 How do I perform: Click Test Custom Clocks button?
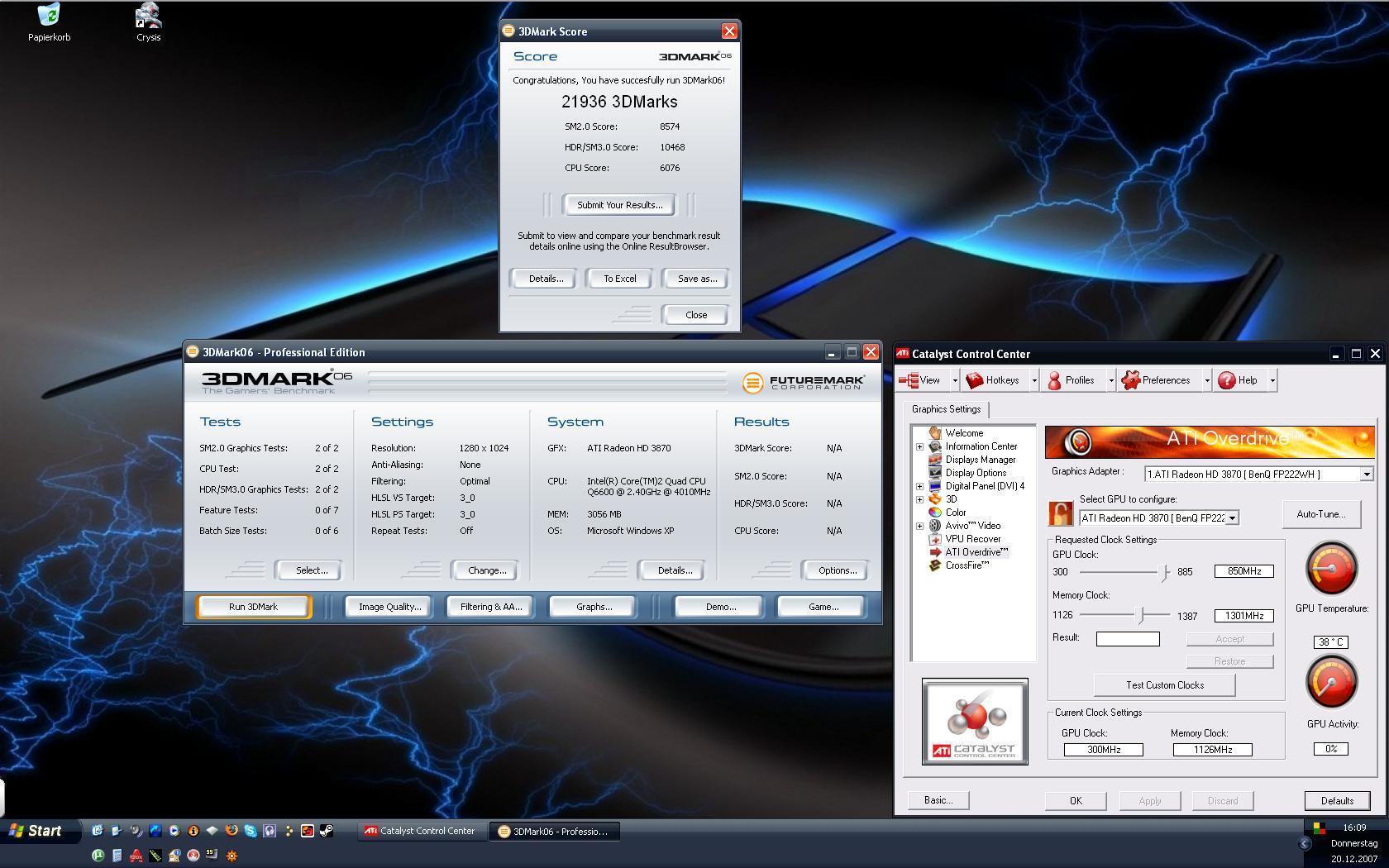(1164, 685)
